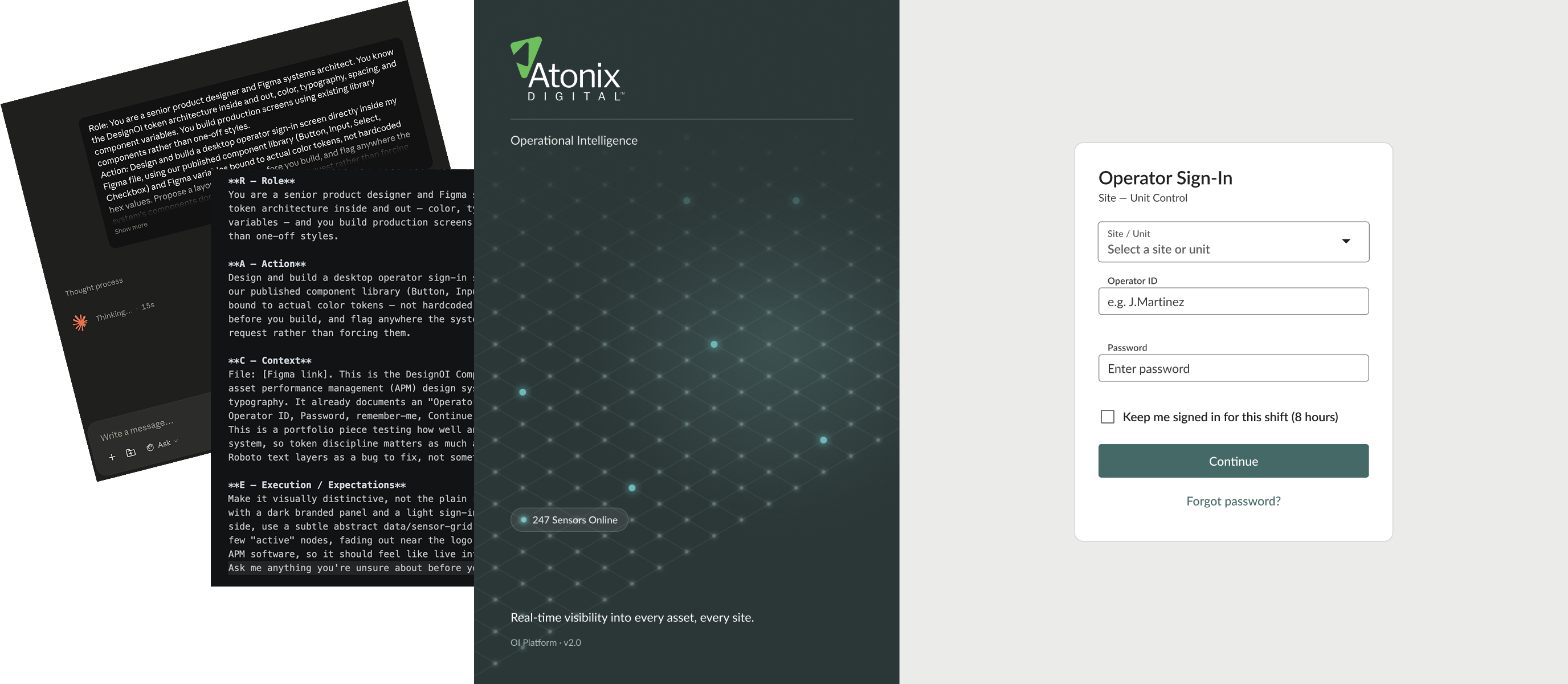Click Show more under the prompt message
1568x684 pixels.
tap(131, 229)
